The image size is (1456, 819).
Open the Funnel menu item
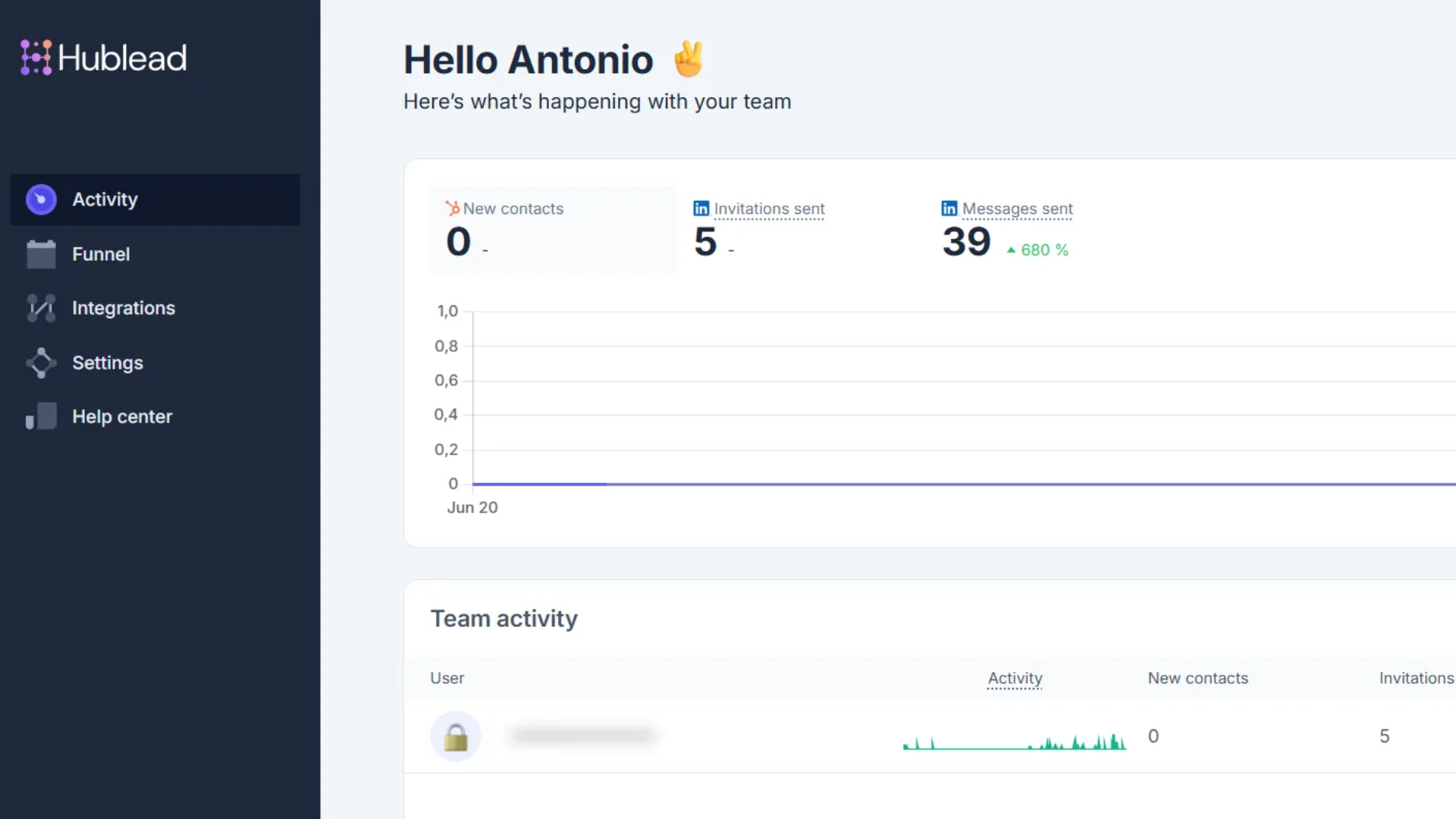101,254
